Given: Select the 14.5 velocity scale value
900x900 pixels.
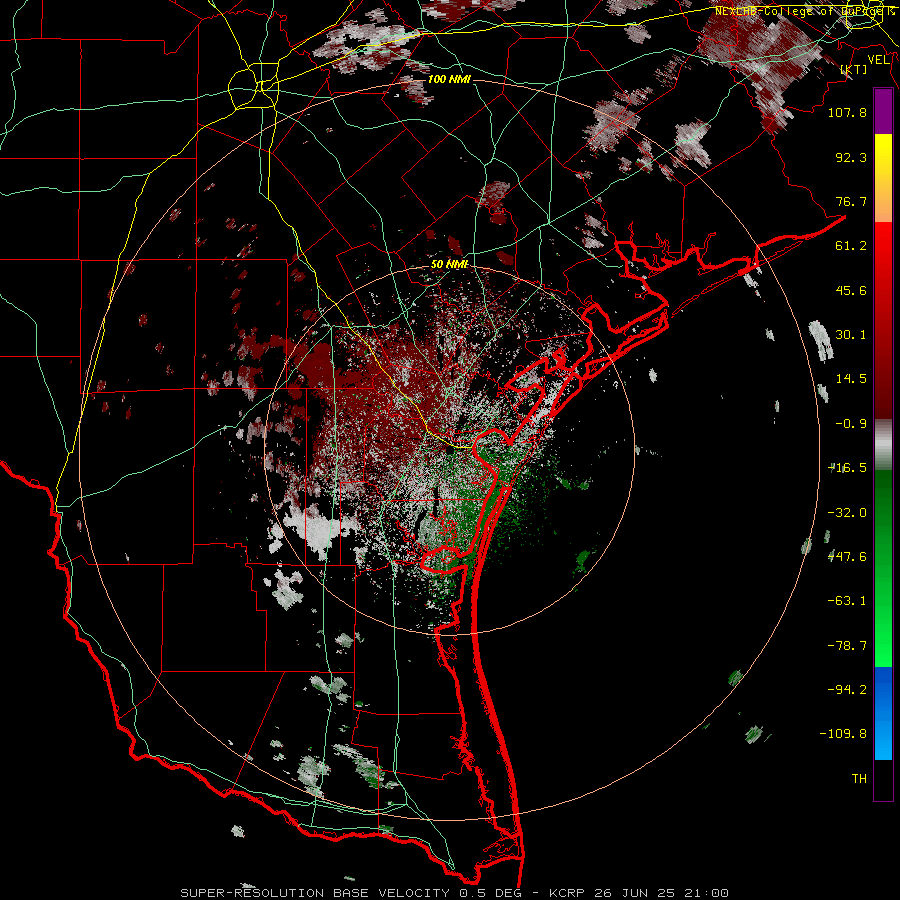Looking at the screenshot, I should click(851, 379).
